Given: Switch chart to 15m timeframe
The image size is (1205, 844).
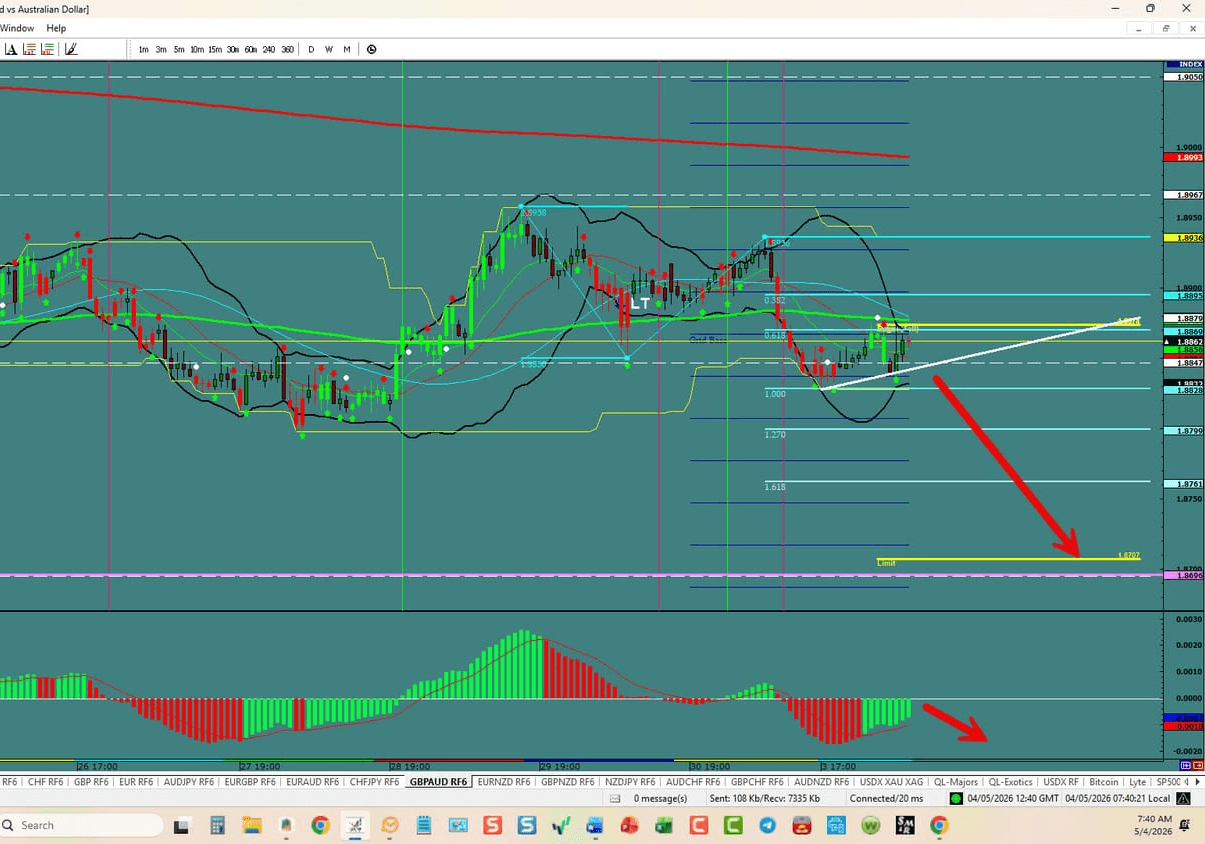Looking at the screenshot, I should click(x=215, y=49).
